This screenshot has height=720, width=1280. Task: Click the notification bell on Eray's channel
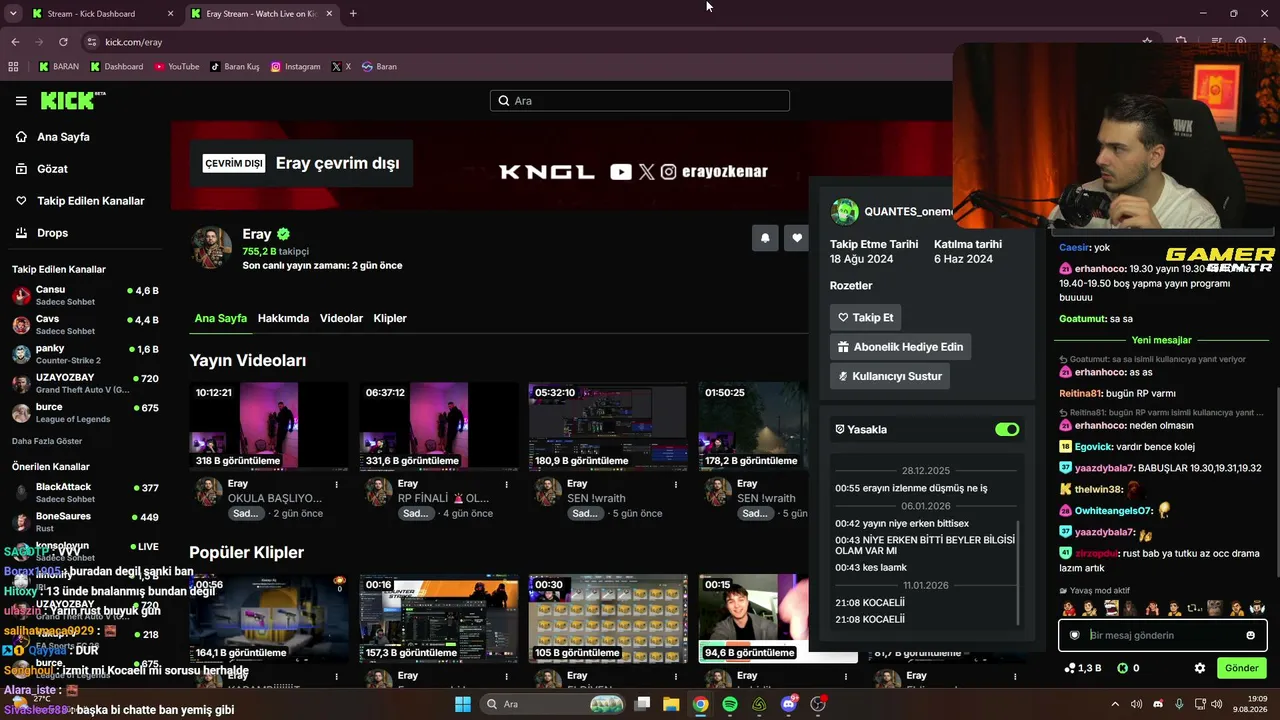click(x=765, y=238)
